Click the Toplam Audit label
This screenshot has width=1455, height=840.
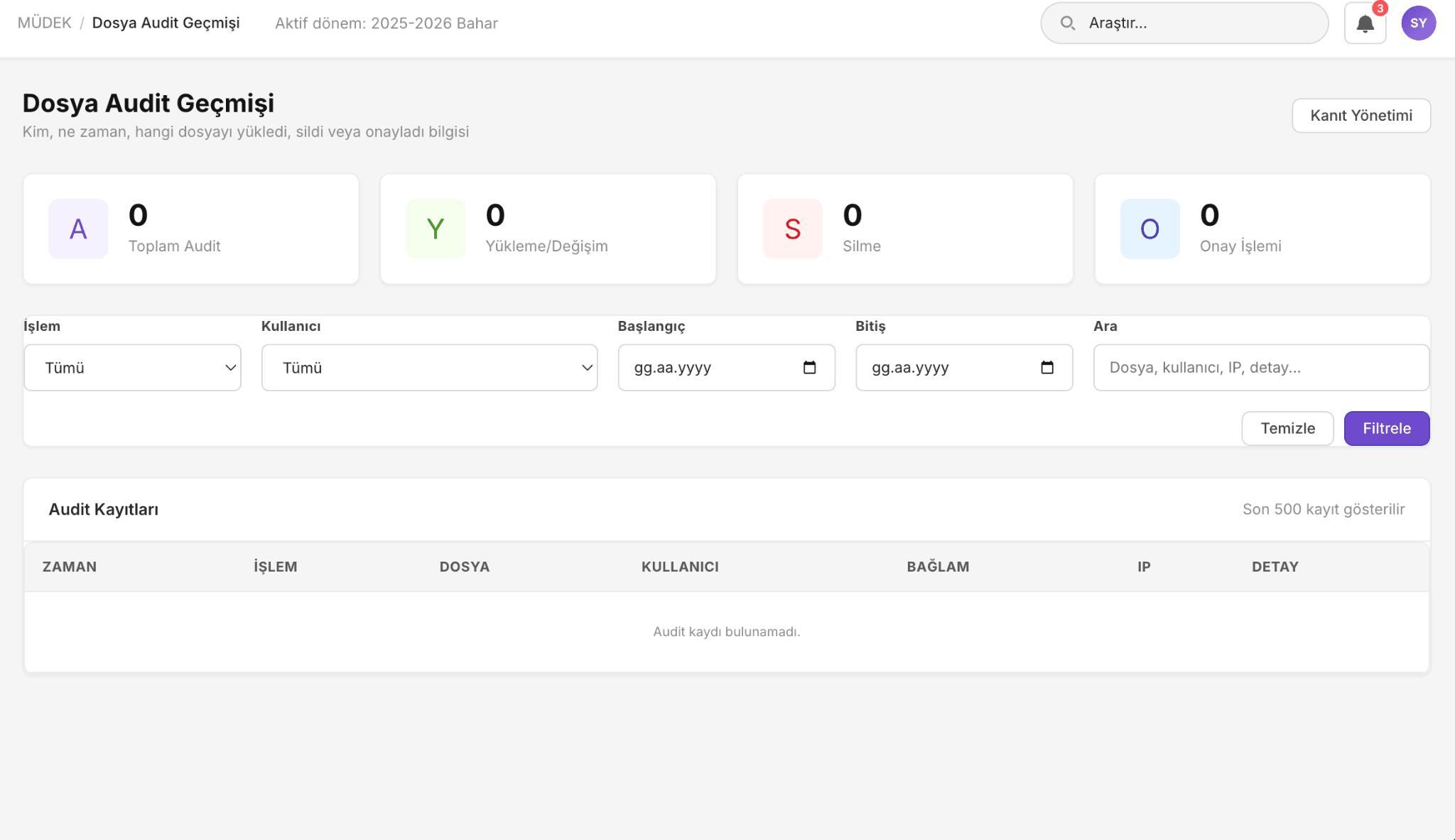click(x=174, y=246)
